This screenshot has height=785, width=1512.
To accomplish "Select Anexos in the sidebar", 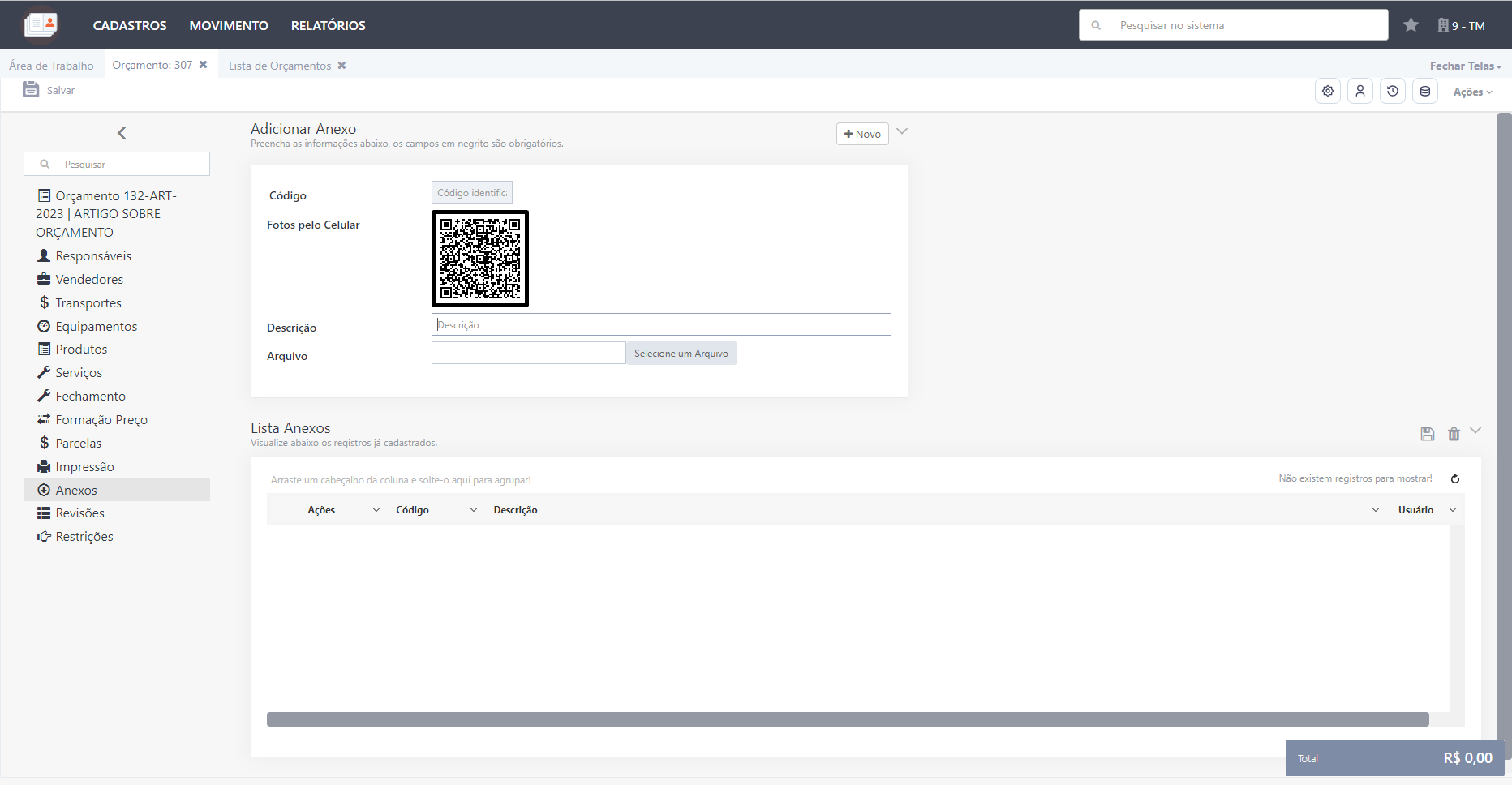I will pyautogui.click(x=117, y=490).
